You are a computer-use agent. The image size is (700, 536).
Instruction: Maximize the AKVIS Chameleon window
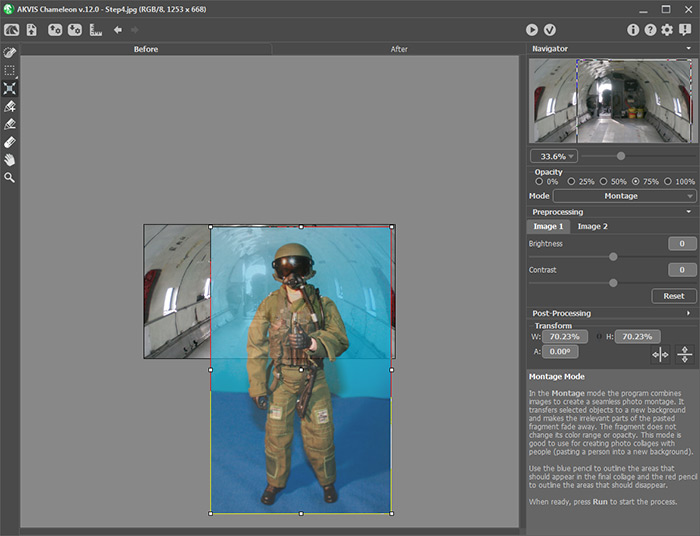(666, 9)
